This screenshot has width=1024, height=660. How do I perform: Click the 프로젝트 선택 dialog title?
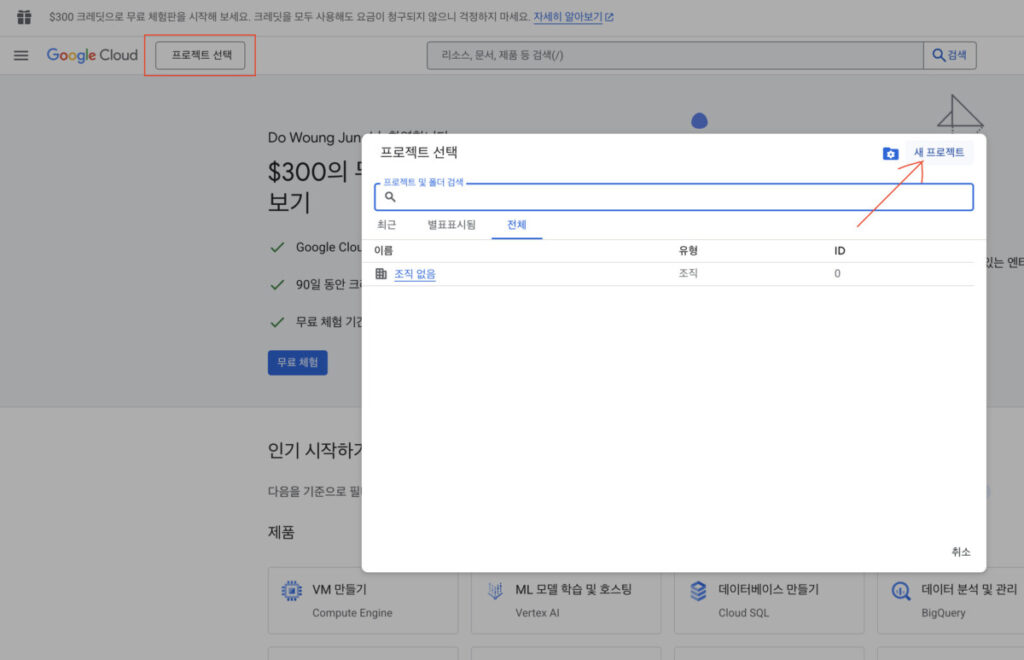click(419, 152)
